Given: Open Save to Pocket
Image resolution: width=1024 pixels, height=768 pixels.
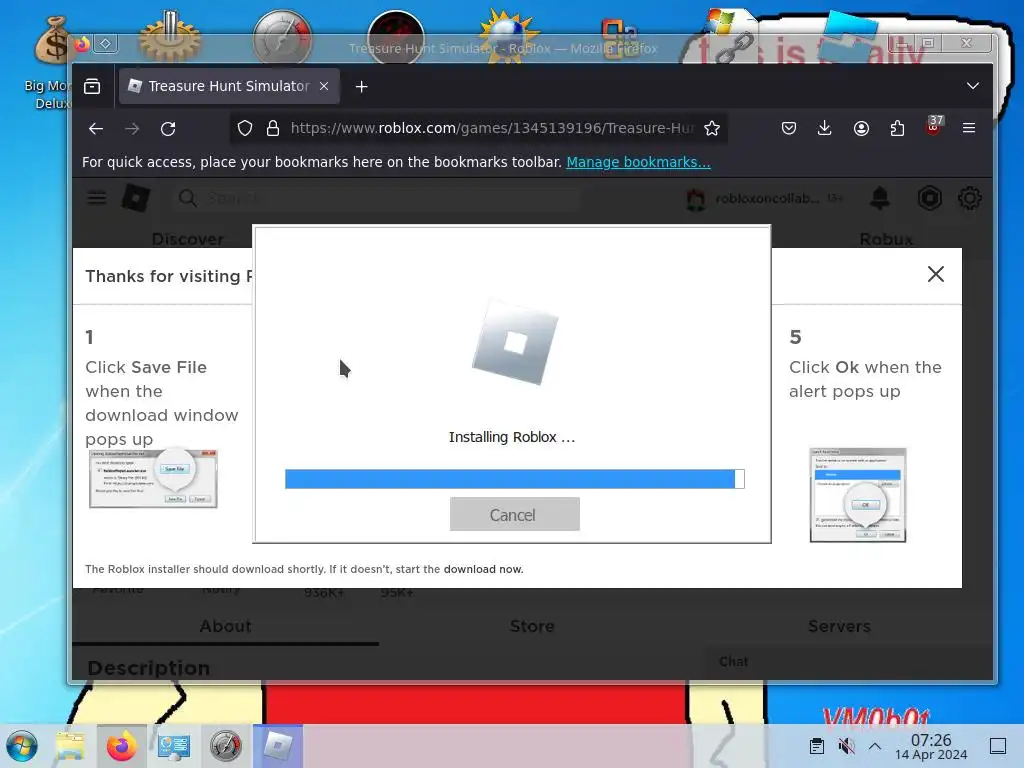Looking at the screenshot, I should [789, 129].
